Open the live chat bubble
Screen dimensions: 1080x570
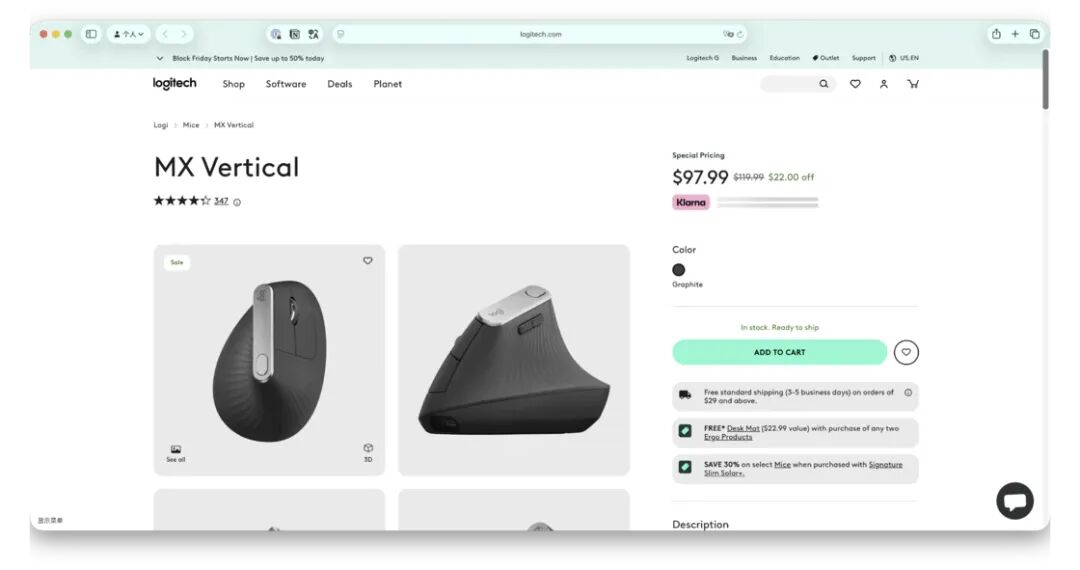pyautogui.click(x=1015, y=501)
